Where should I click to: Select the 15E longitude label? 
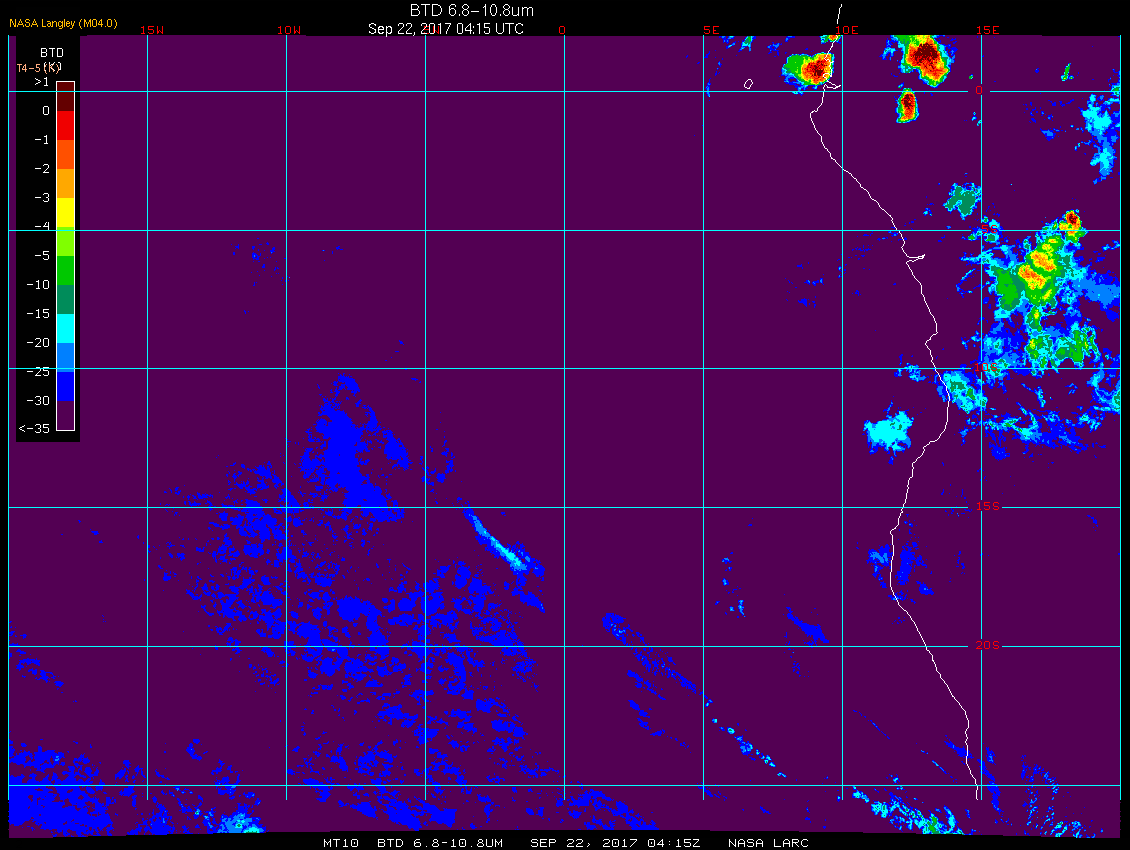click(x=988, y=30)
